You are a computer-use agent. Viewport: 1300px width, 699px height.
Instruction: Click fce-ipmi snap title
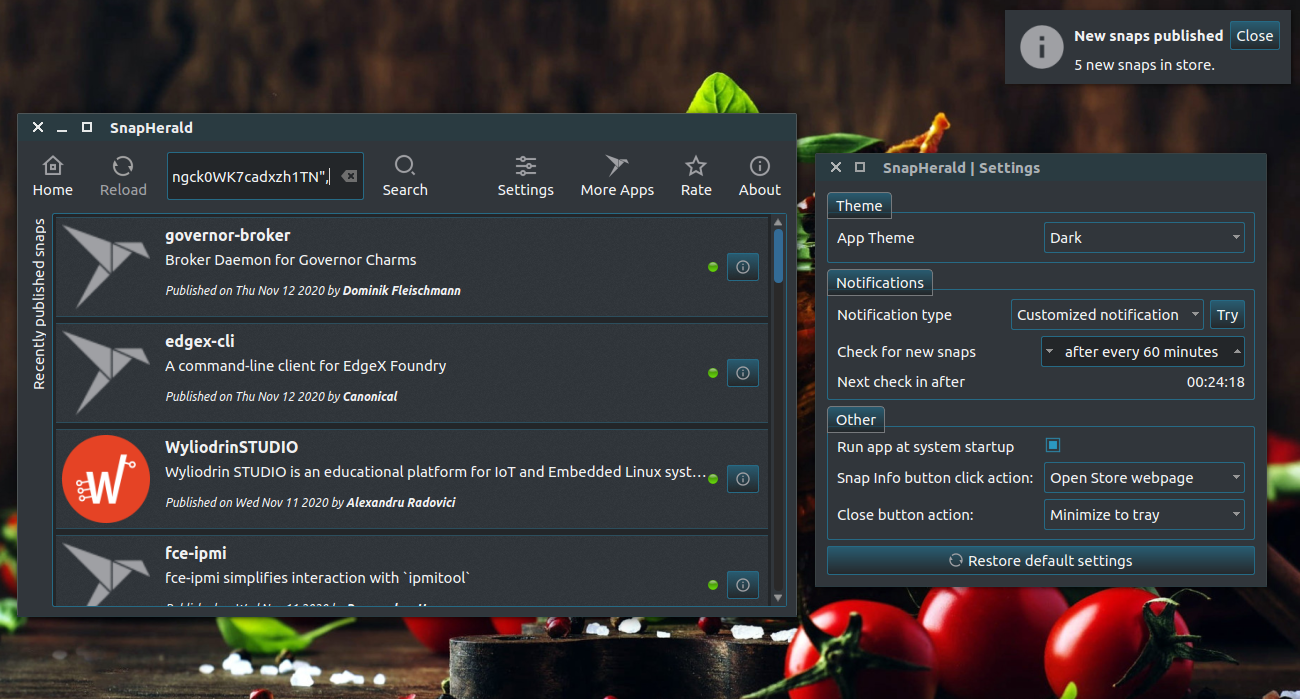[x=196, y=553]
